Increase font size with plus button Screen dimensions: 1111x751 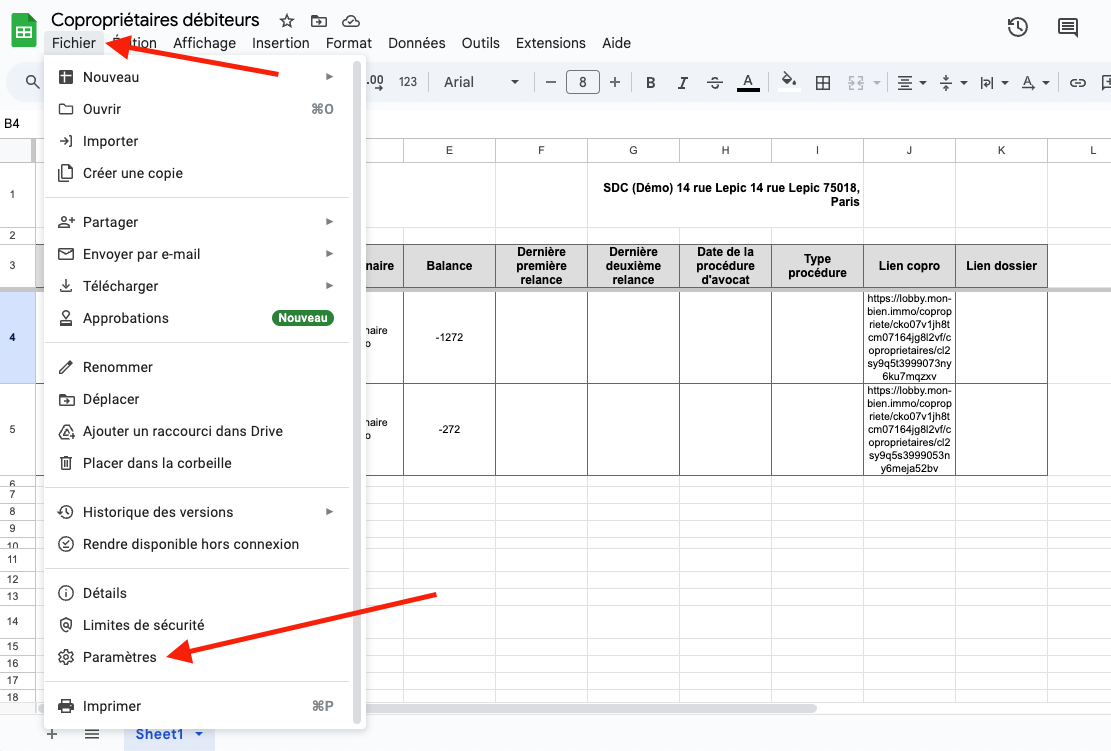click(615, 82)
